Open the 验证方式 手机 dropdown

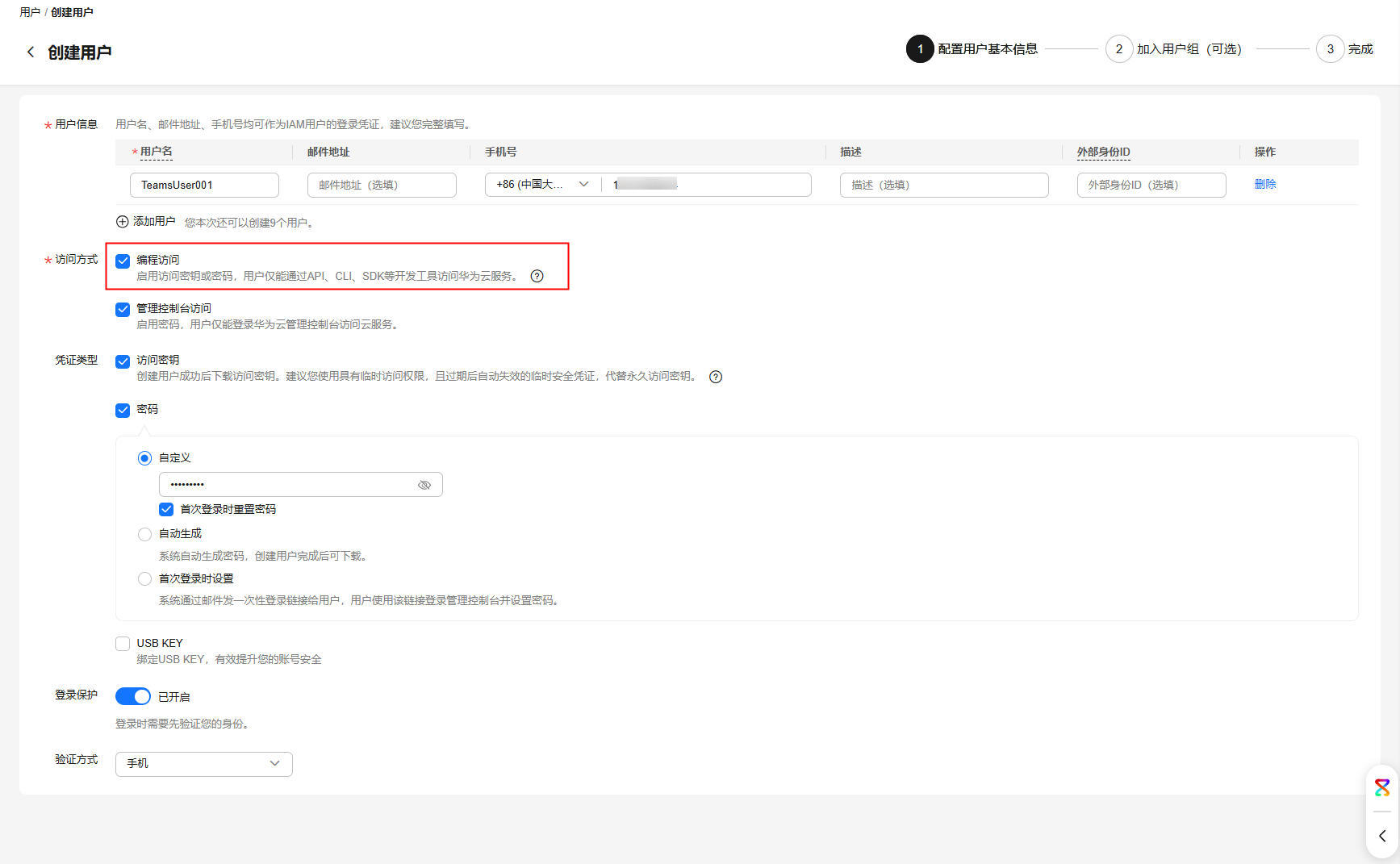pos(204,764)
